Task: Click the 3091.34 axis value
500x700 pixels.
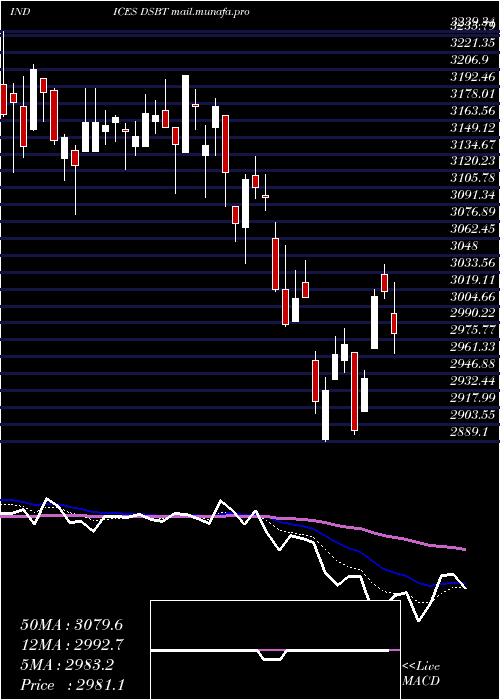Action: point(473,195)
